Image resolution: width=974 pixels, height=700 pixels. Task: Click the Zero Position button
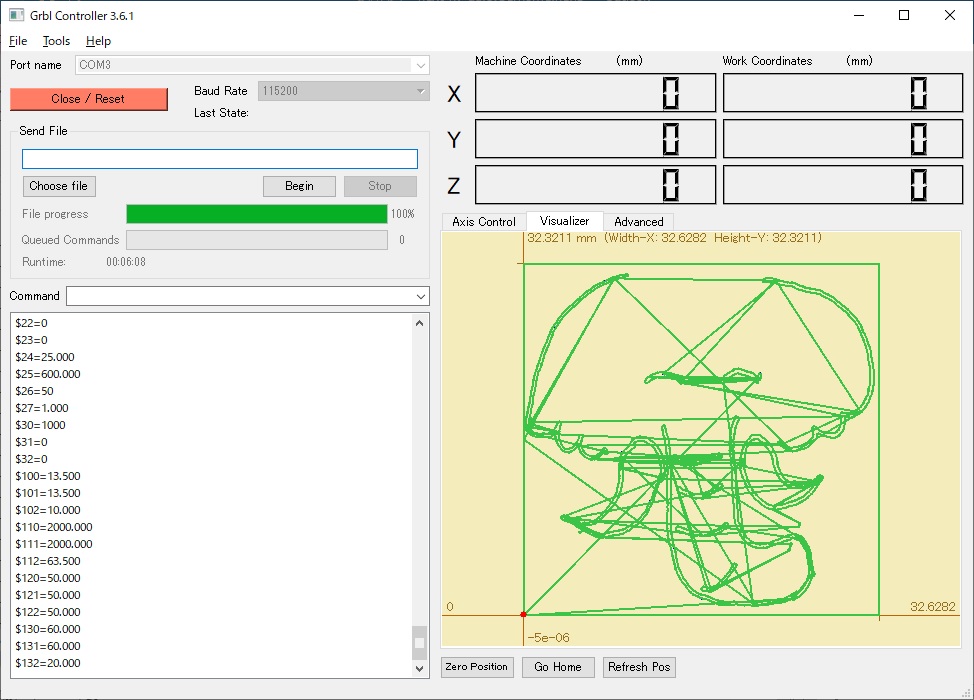476,666
